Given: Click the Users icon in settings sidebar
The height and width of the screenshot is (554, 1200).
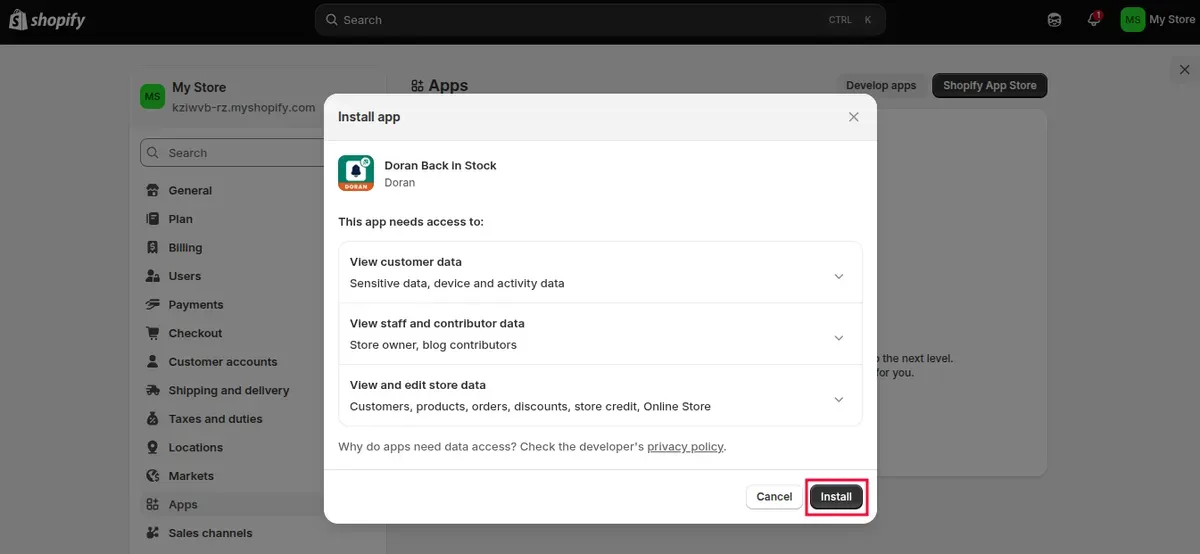Looking at the screenshot, I should coord(153,276).
